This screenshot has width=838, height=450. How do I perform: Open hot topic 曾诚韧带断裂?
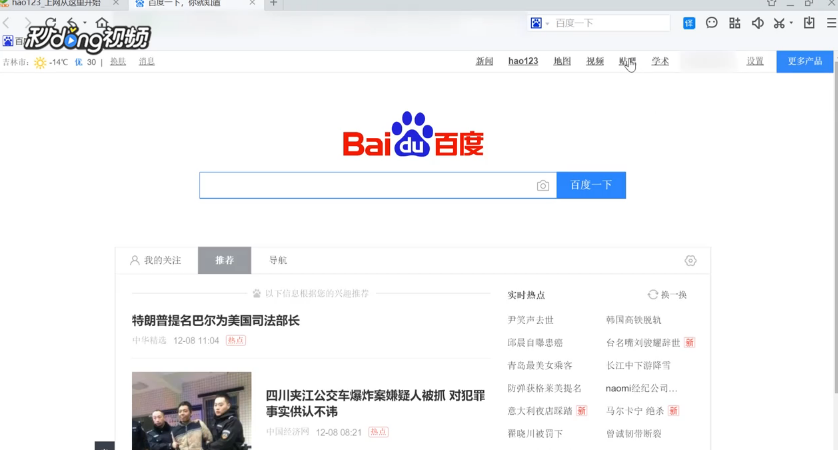634,434
